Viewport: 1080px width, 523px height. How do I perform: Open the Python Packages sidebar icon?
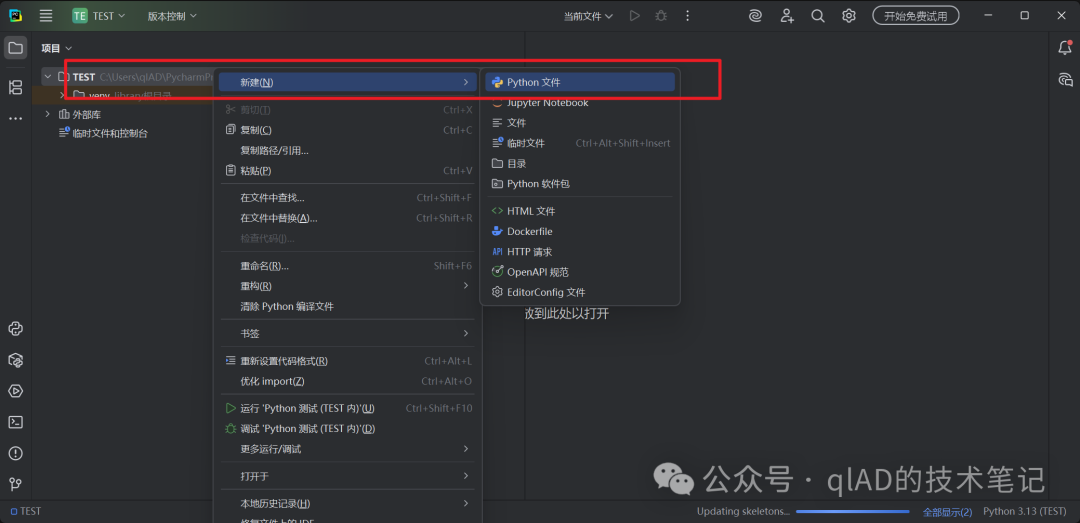(15, 360)
